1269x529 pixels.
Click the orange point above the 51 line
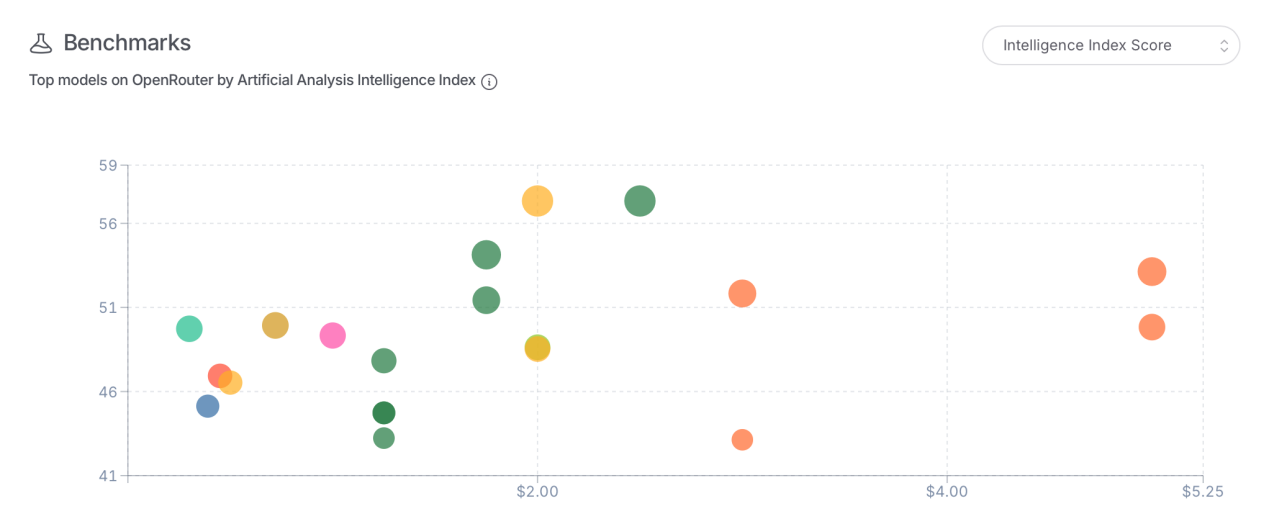[742, 293]
